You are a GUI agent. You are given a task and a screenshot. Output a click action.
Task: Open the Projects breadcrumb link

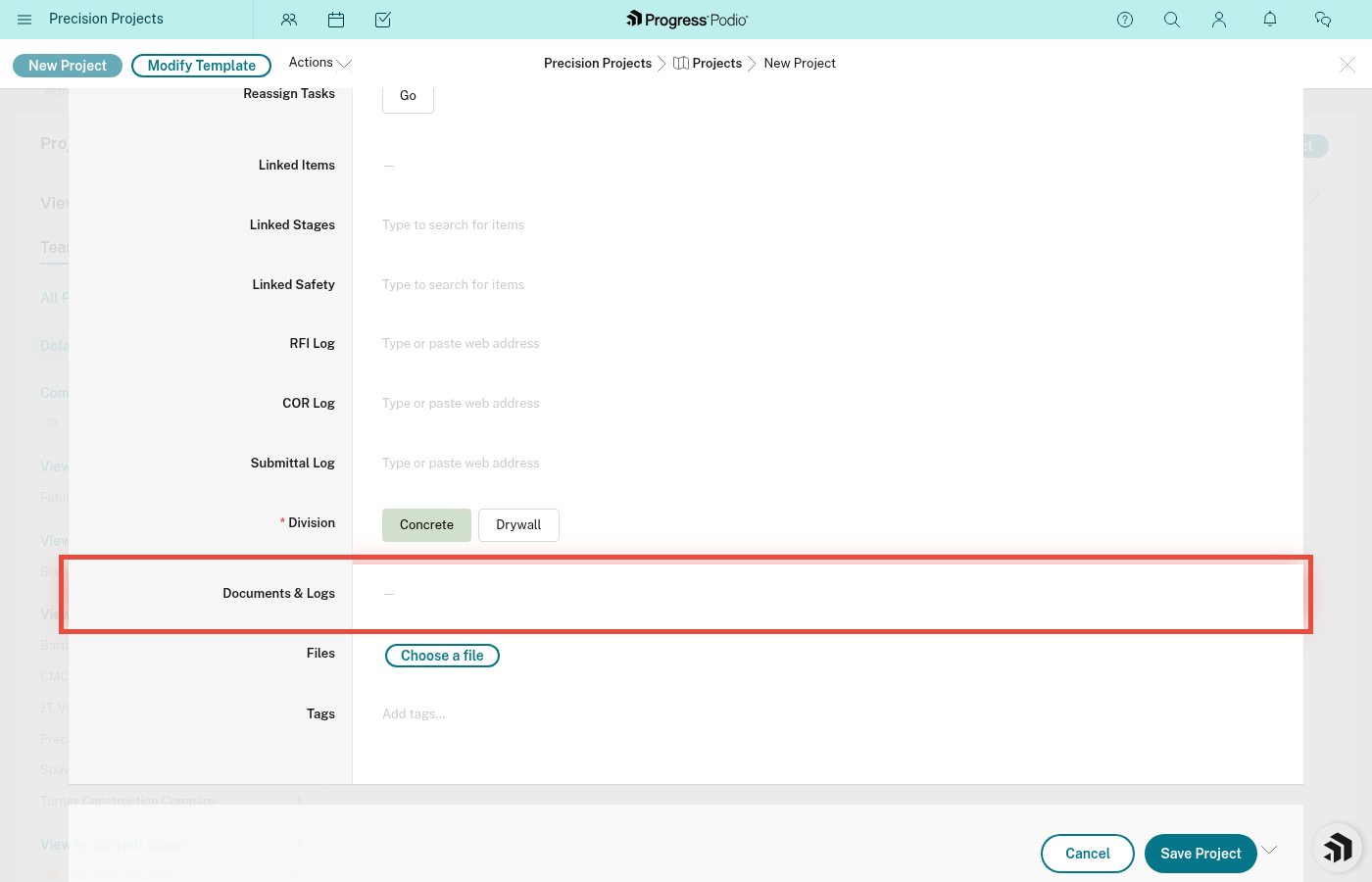716,63
